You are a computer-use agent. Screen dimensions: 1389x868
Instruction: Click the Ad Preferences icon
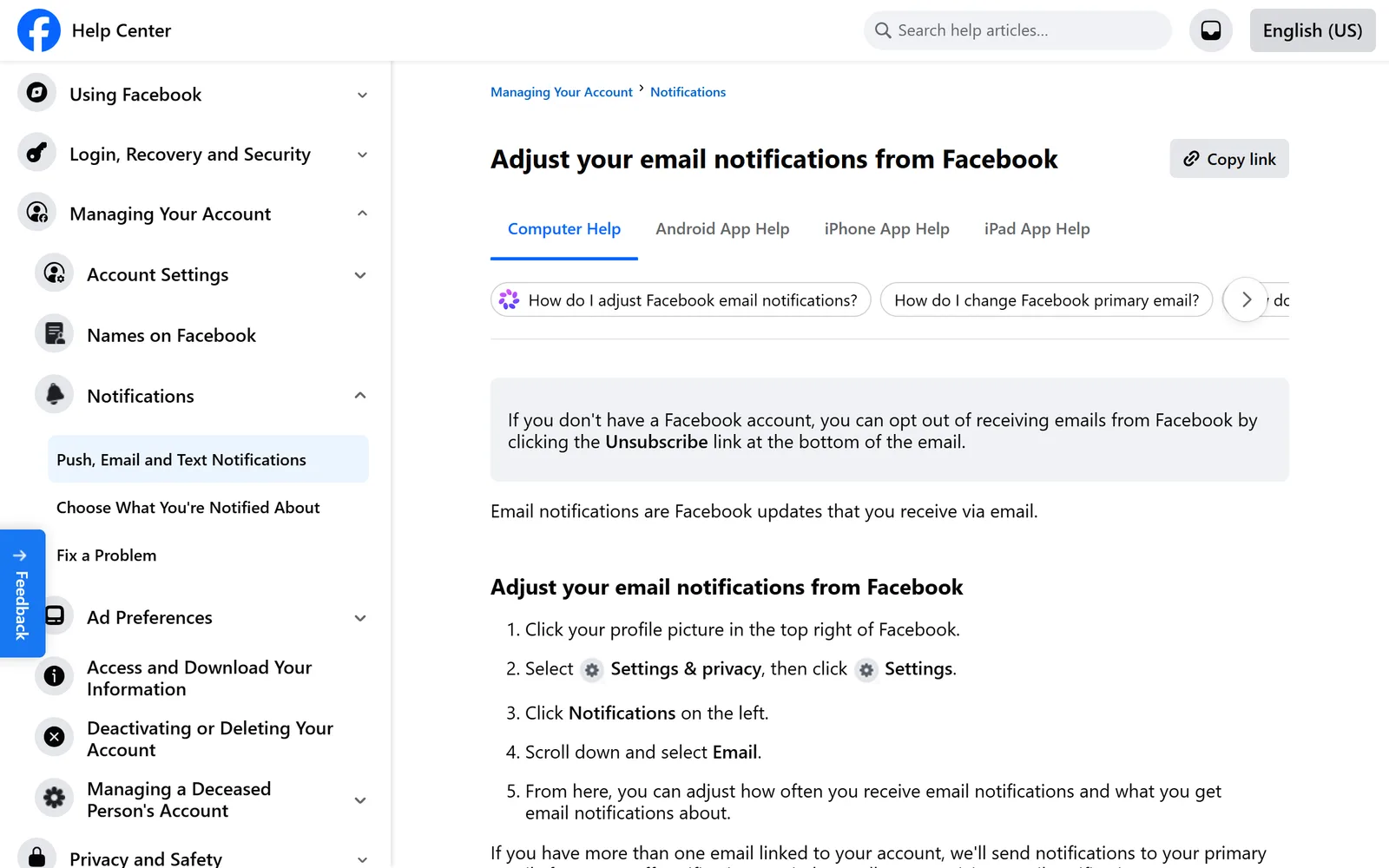point(56,616)
